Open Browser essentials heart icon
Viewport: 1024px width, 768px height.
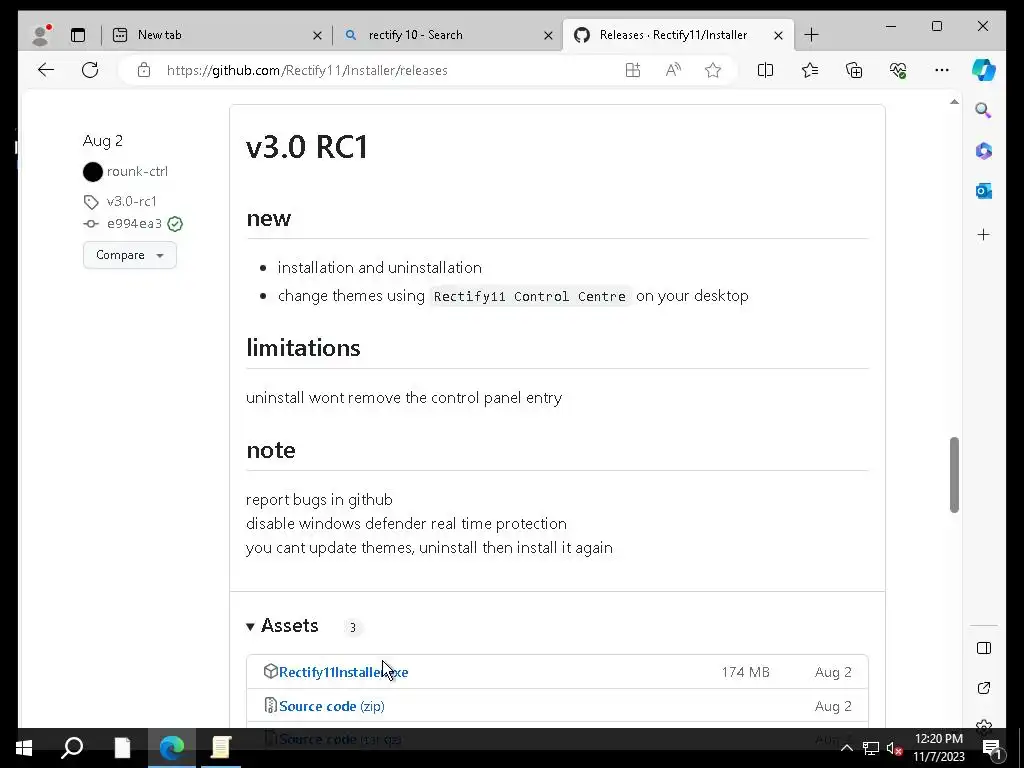[899, 70]
